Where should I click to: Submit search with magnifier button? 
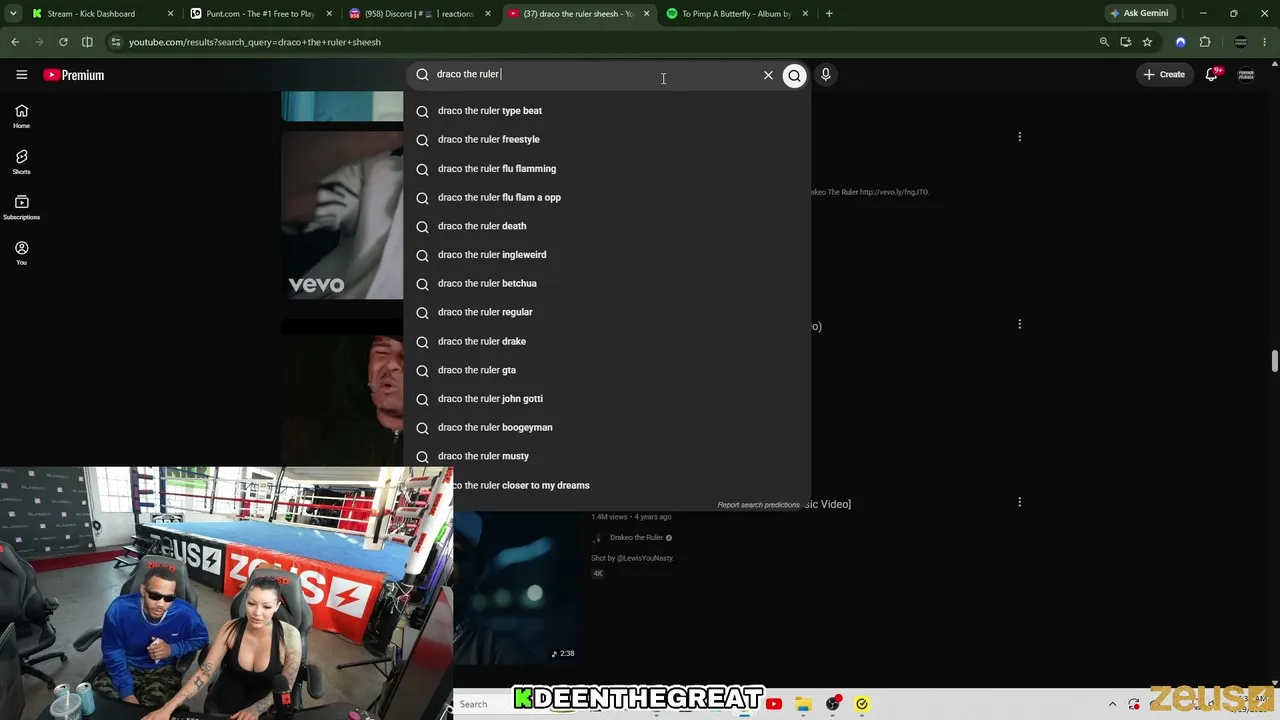pos(794,75)
